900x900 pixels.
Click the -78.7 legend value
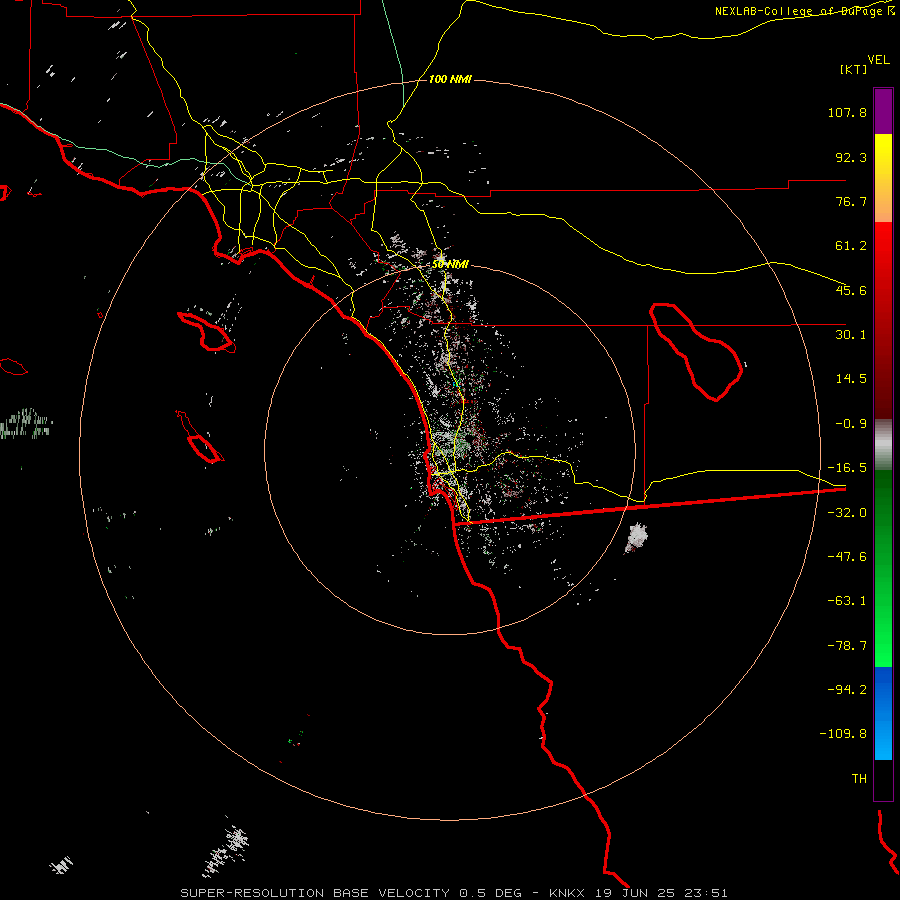pos(847,646)
